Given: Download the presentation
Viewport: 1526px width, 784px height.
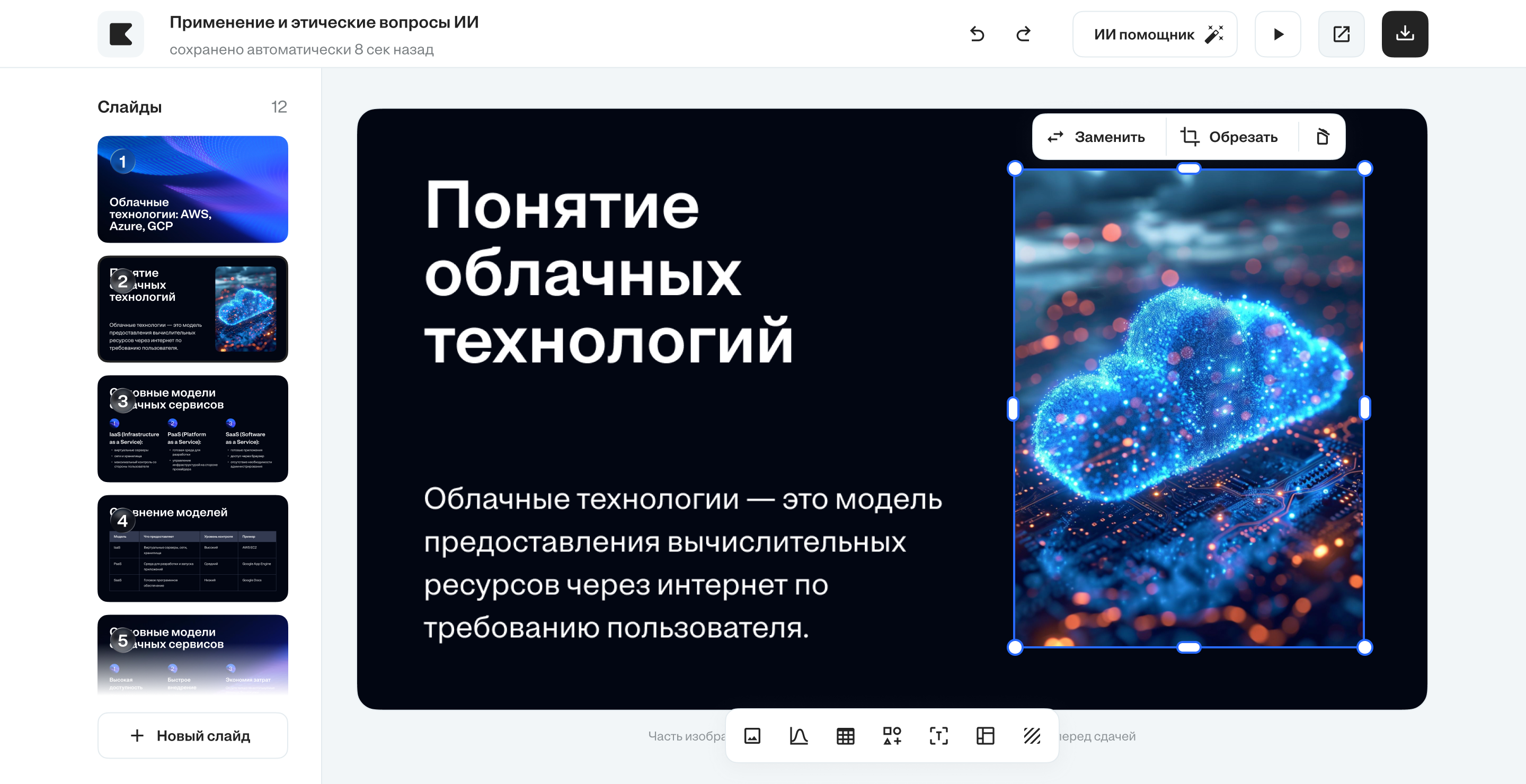Looking at the screenshot, I should click(x=1405, y=34).
